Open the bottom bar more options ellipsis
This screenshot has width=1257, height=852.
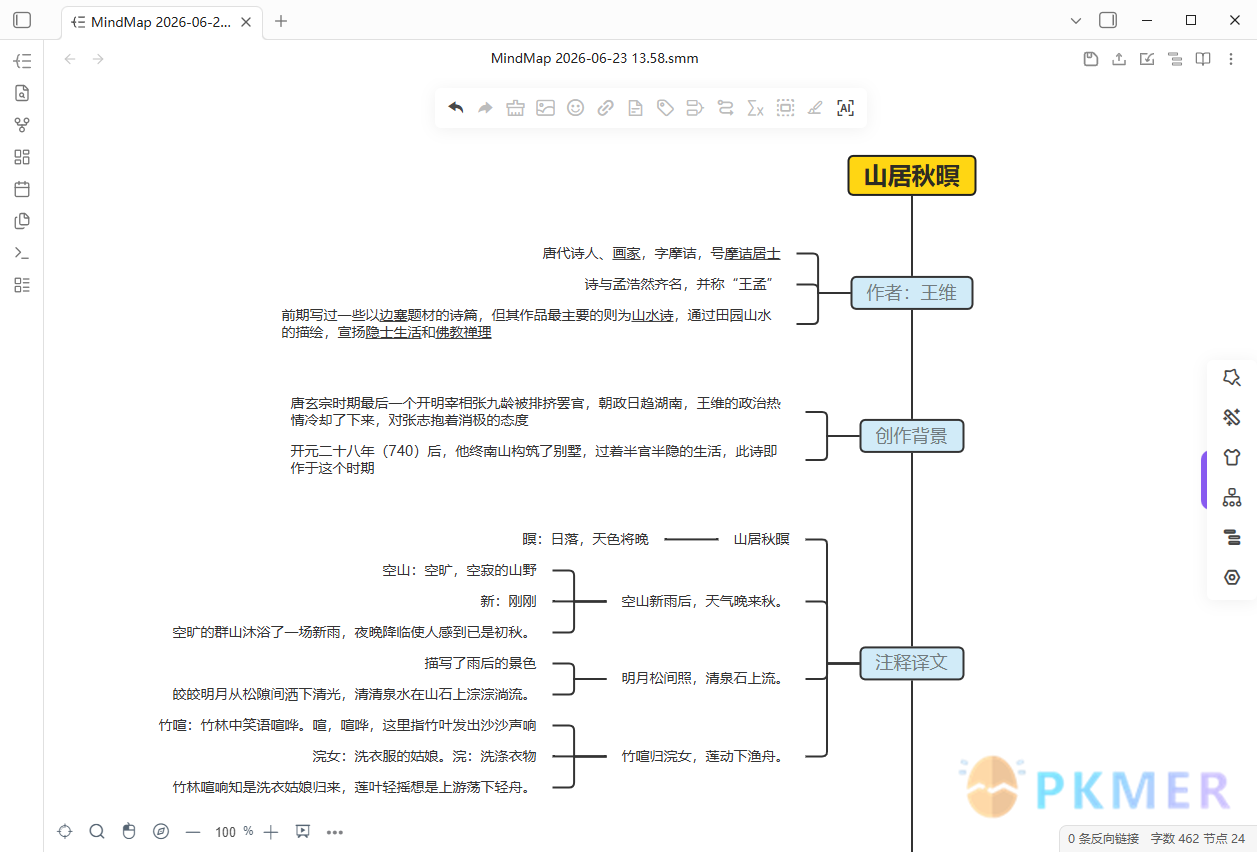point(335,832)
